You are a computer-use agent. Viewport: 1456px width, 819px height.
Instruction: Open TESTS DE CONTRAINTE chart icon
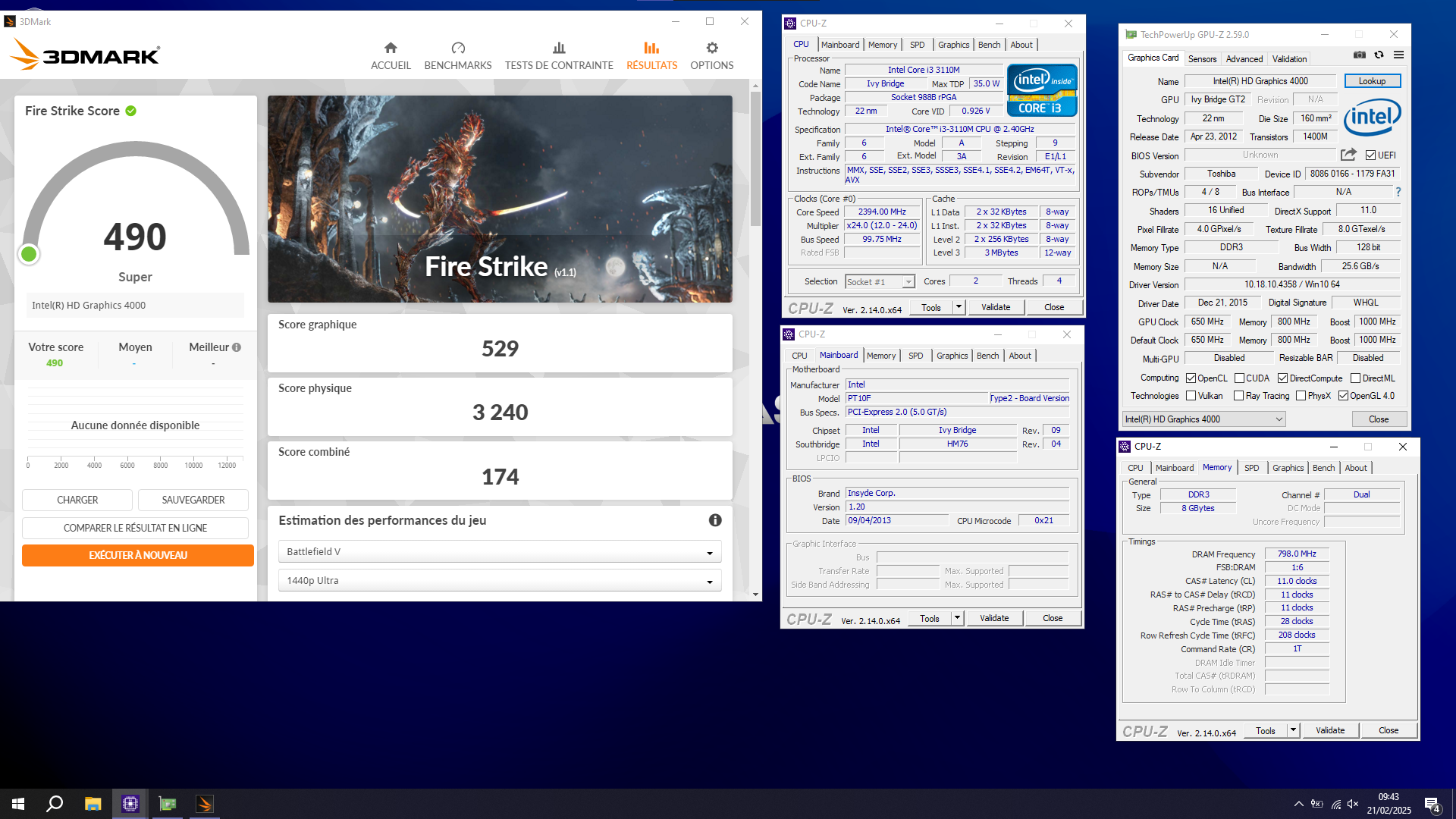click(x=559, y=48)
